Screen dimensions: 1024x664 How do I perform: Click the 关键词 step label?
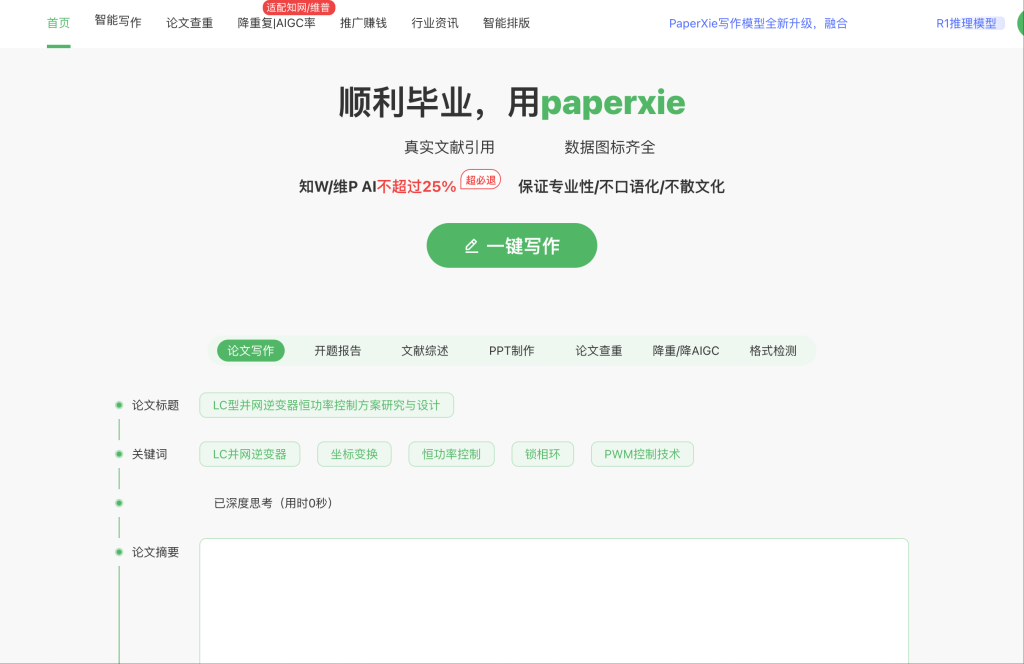pos(150,454)
